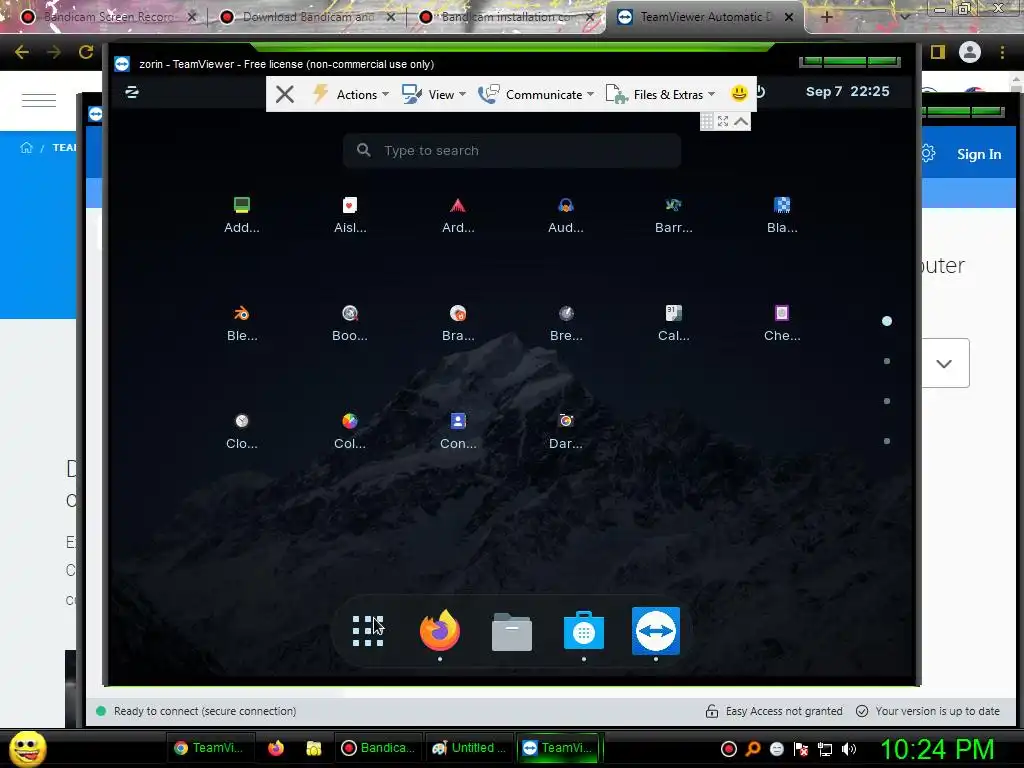Open the Ard... application icon
Screen dimensions: 1024x768
click(x=458, y=214)
